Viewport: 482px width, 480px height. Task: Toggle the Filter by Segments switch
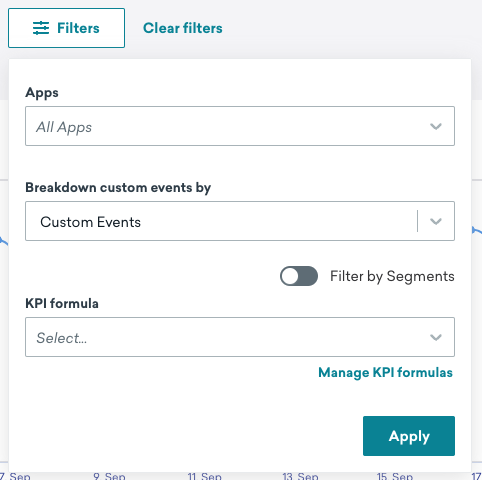[299, 276]
